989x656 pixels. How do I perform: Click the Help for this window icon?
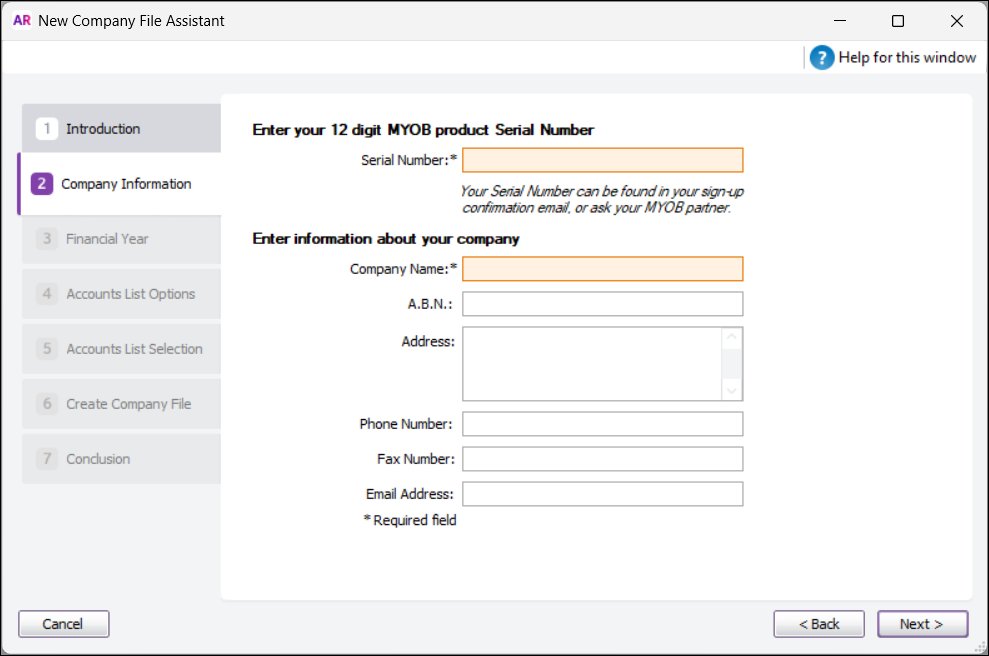tap(821, 57)
